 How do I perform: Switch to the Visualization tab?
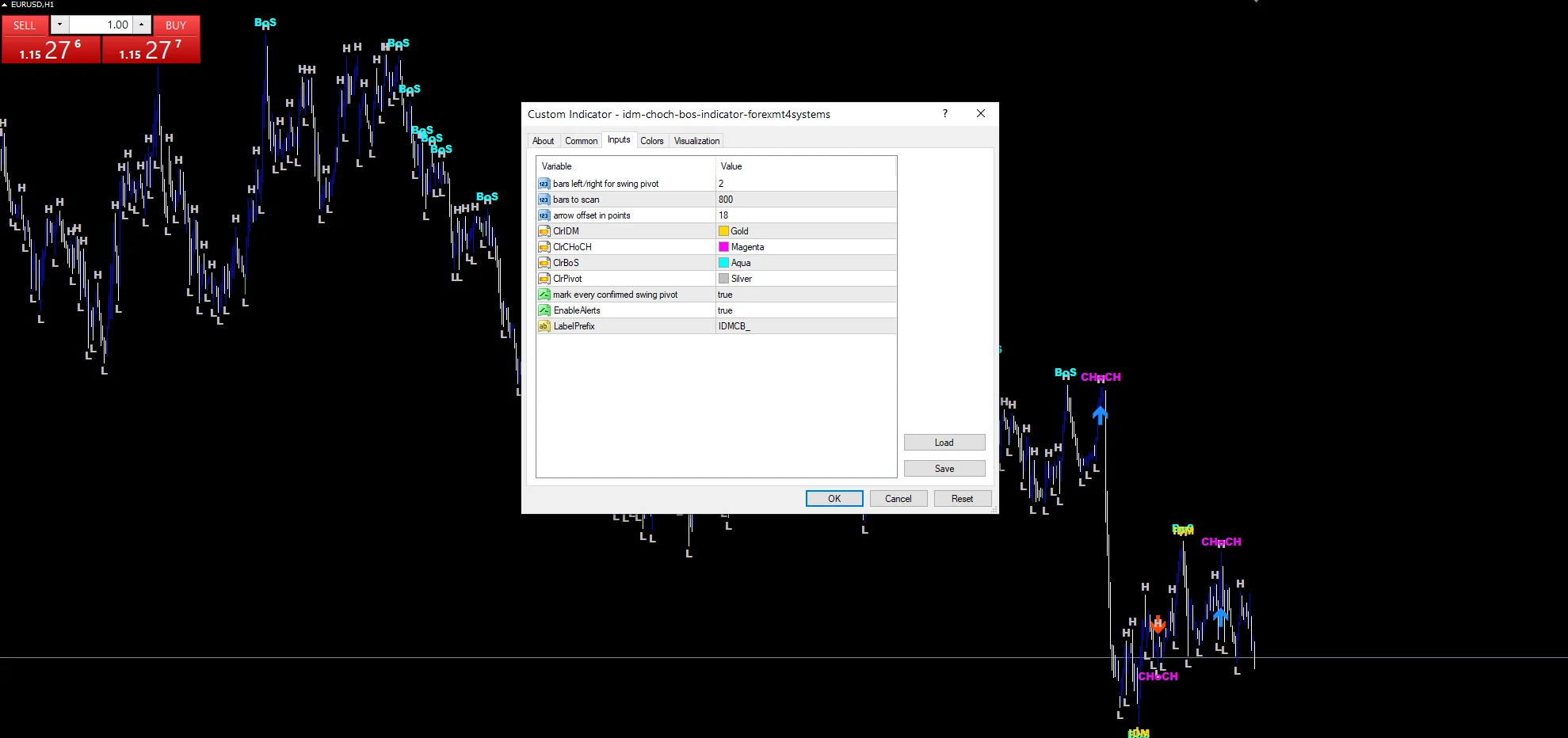click(x=696, y=141)
